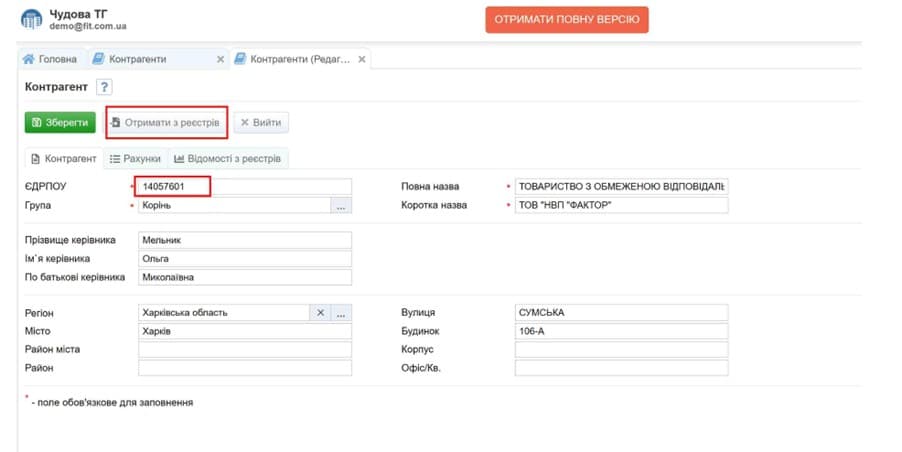Click the Група field showing Корінь
The width and height of the screenshot is (902, 452).
pos(234,205)
